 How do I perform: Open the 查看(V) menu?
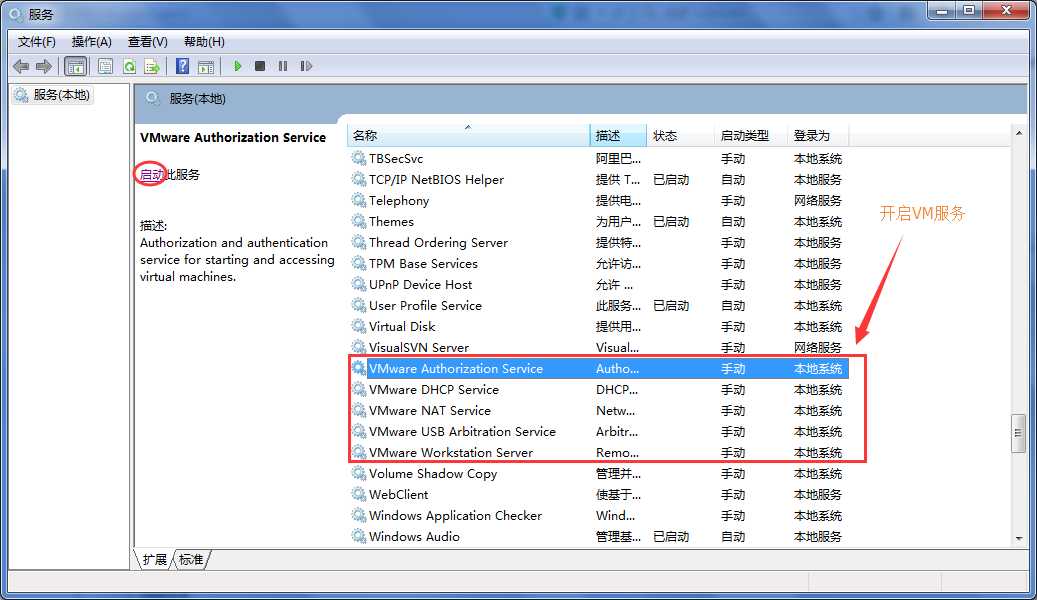tap(147, 42)
